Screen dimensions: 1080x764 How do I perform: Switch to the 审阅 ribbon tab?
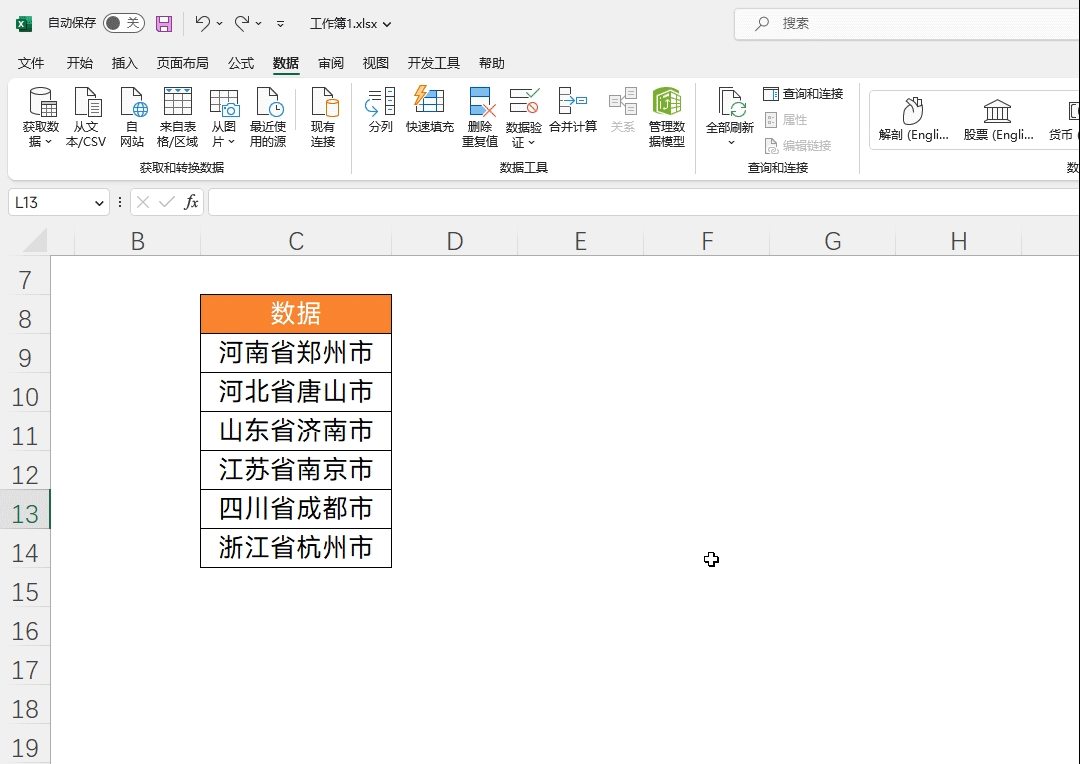(x=331, y=63)
